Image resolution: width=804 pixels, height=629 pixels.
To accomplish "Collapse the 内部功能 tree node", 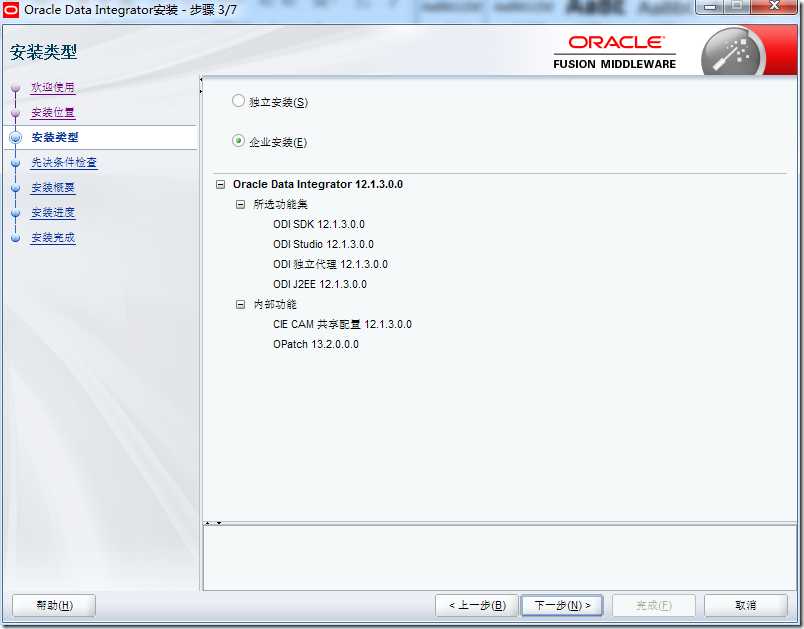I will pos(240,305).
